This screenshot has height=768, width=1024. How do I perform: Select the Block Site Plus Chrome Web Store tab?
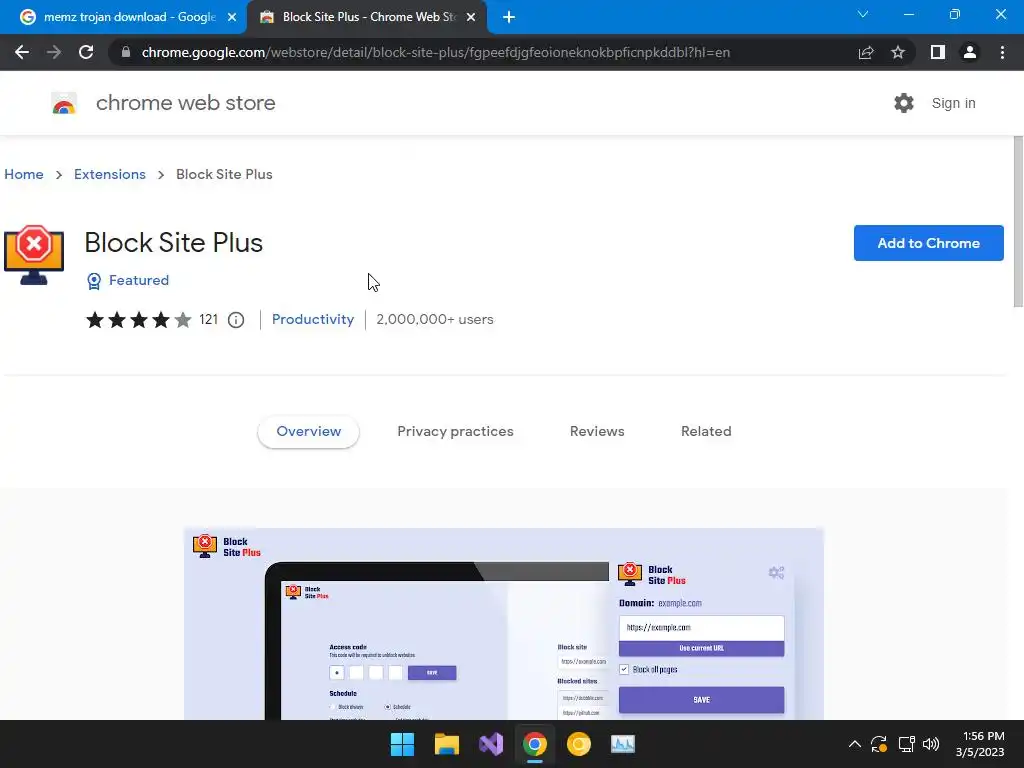pyautogui.click(x=366, y=17)
